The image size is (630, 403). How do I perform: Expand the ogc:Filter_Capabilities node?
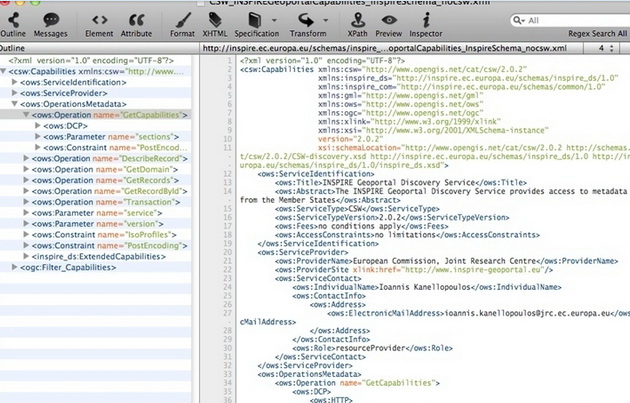[x=15, y=267]
